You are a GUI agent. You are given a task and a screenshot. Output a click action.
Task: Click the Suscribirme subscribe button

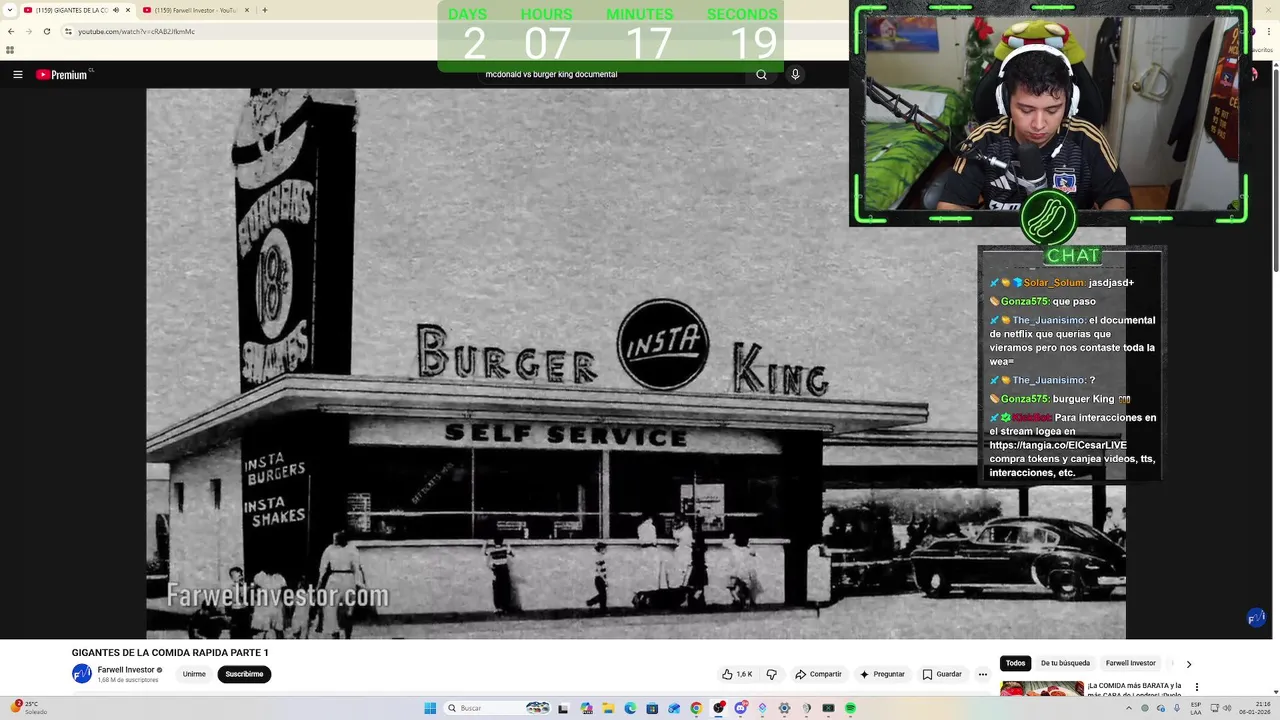point(244,674)
